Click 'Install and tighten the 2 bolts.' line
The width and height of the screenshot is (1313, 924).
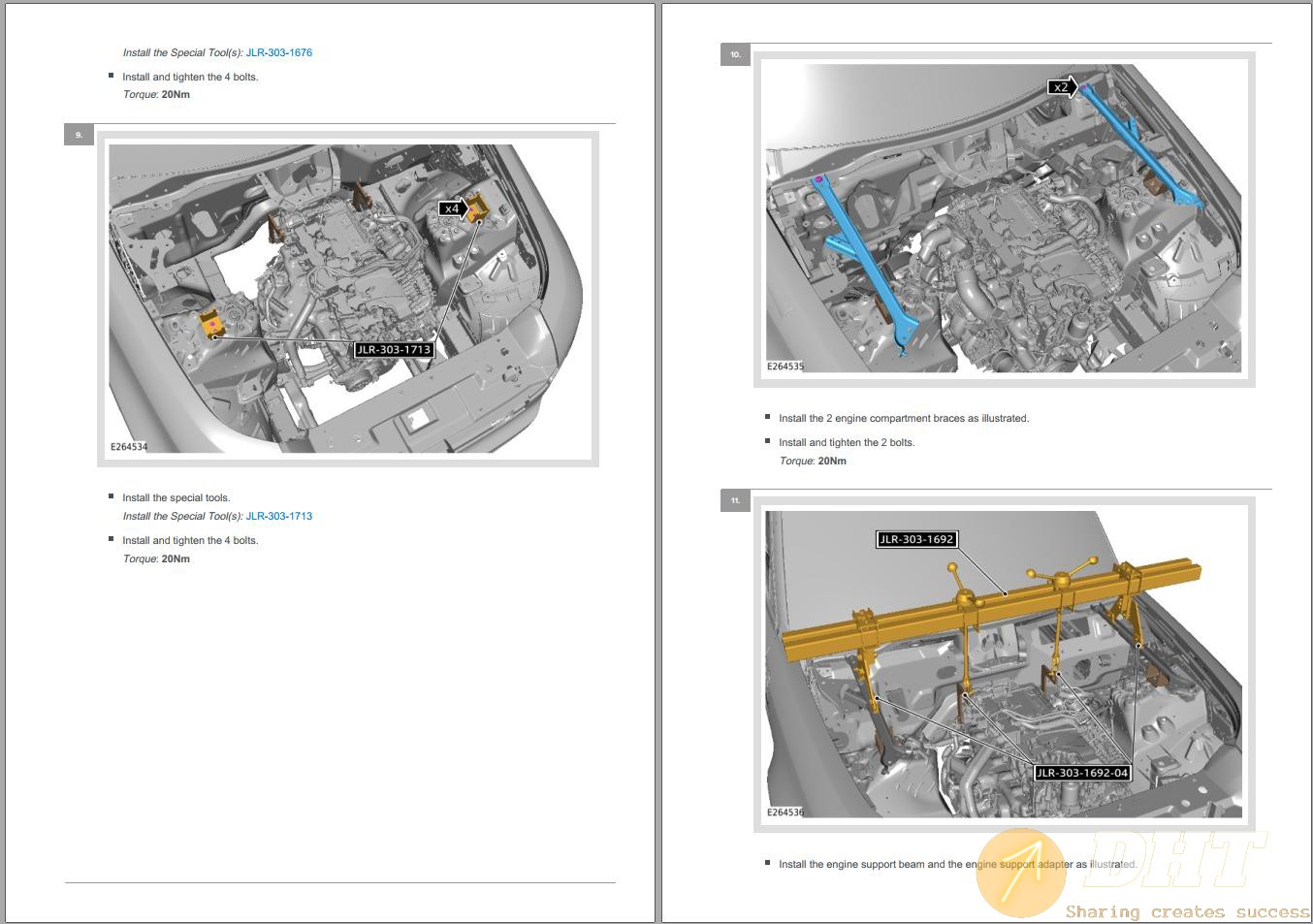point(847,442)
